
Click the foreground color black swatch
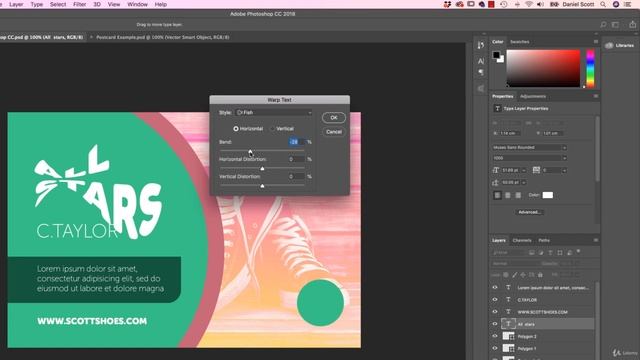[x=496, y=55]
